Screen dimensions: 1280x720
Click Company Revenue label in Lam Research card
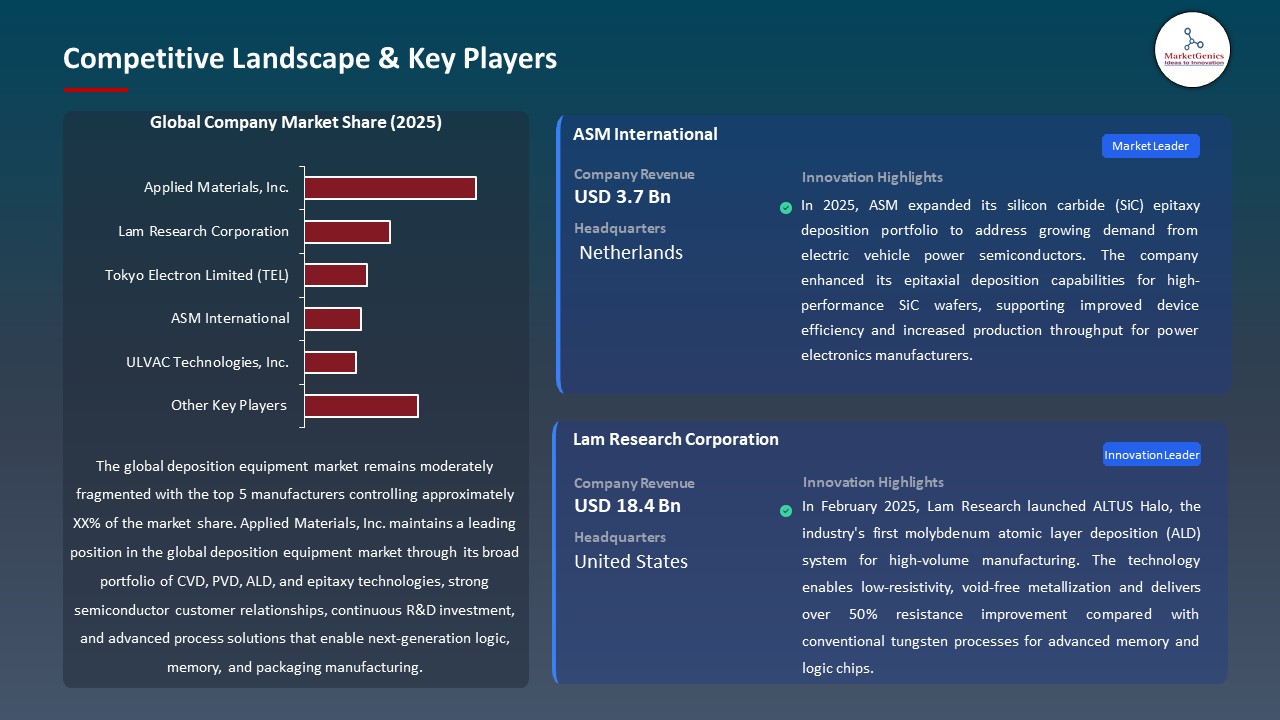point(634,484)
